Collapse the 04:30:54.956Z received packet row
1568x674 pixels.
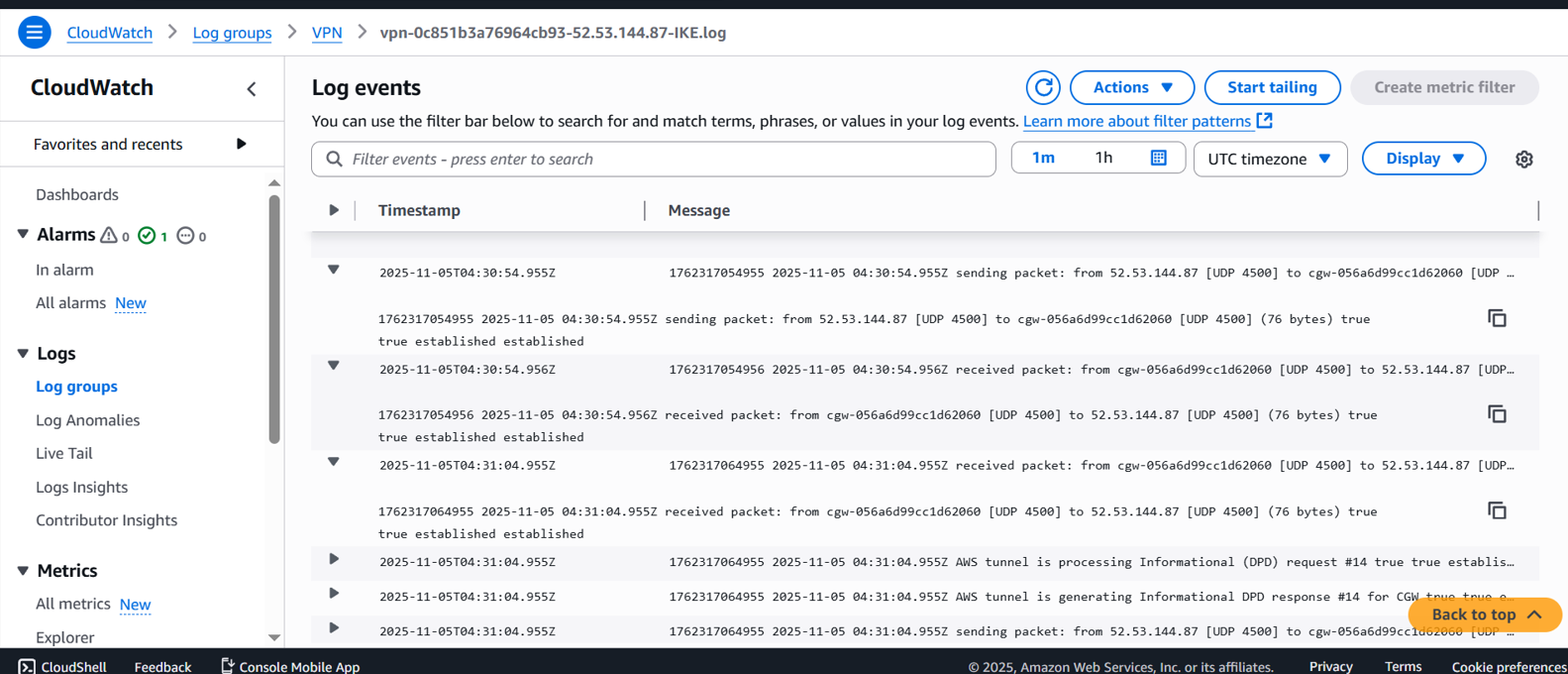334,366
